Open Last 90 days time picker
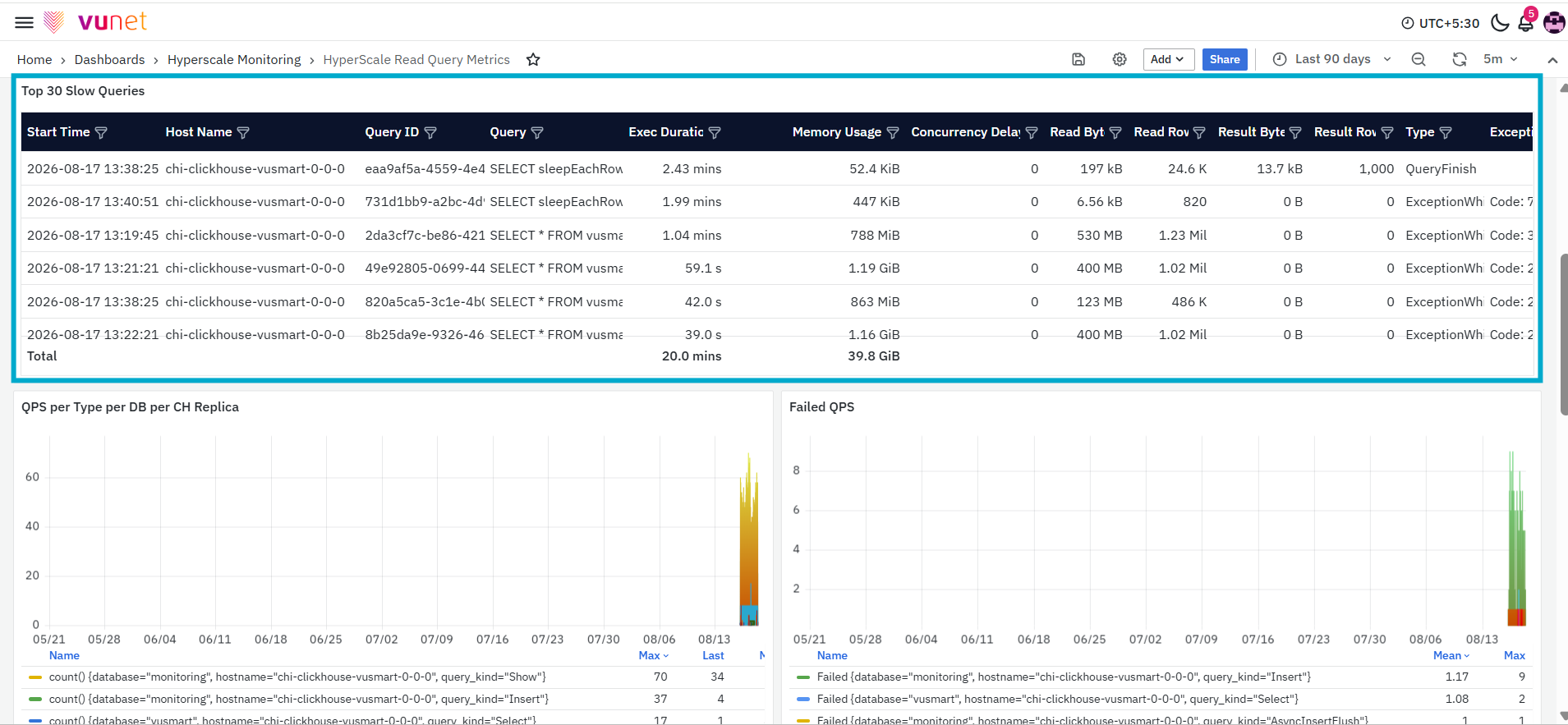 [x=1331, y=59]
